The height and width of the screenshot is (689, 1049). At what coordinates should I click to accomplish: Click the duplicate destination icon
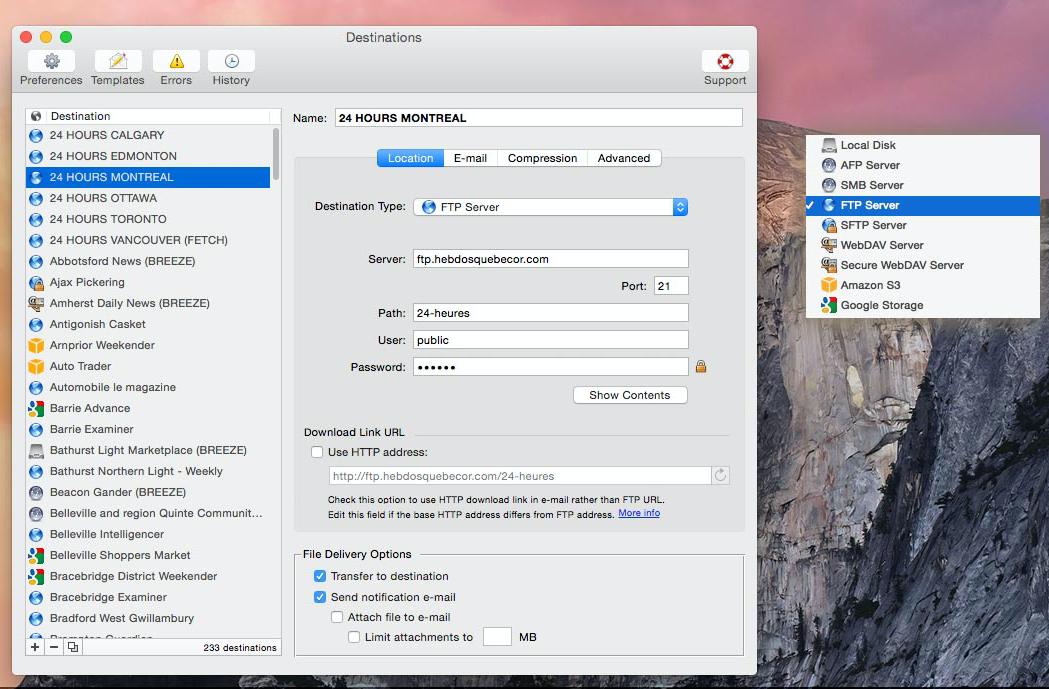pos(73,647)
